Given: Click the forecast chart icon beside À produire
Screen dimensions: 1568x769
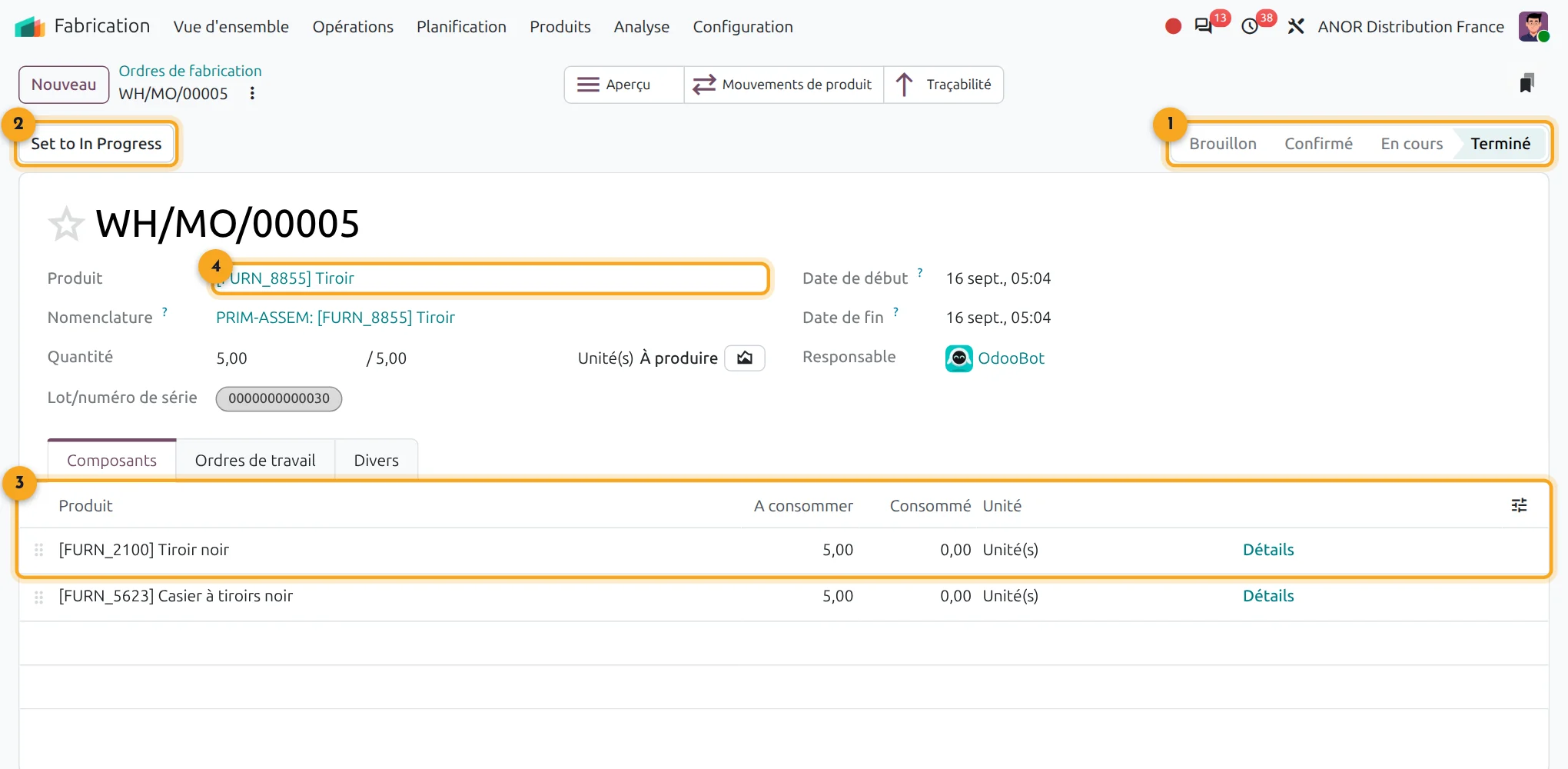Looking at the screenshot, I should click(x=745, y=358).
